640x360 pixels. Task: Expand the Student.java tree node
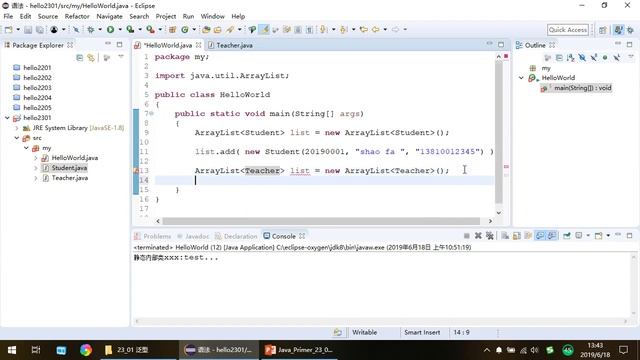pyautogui.click(x=36, y=168)
